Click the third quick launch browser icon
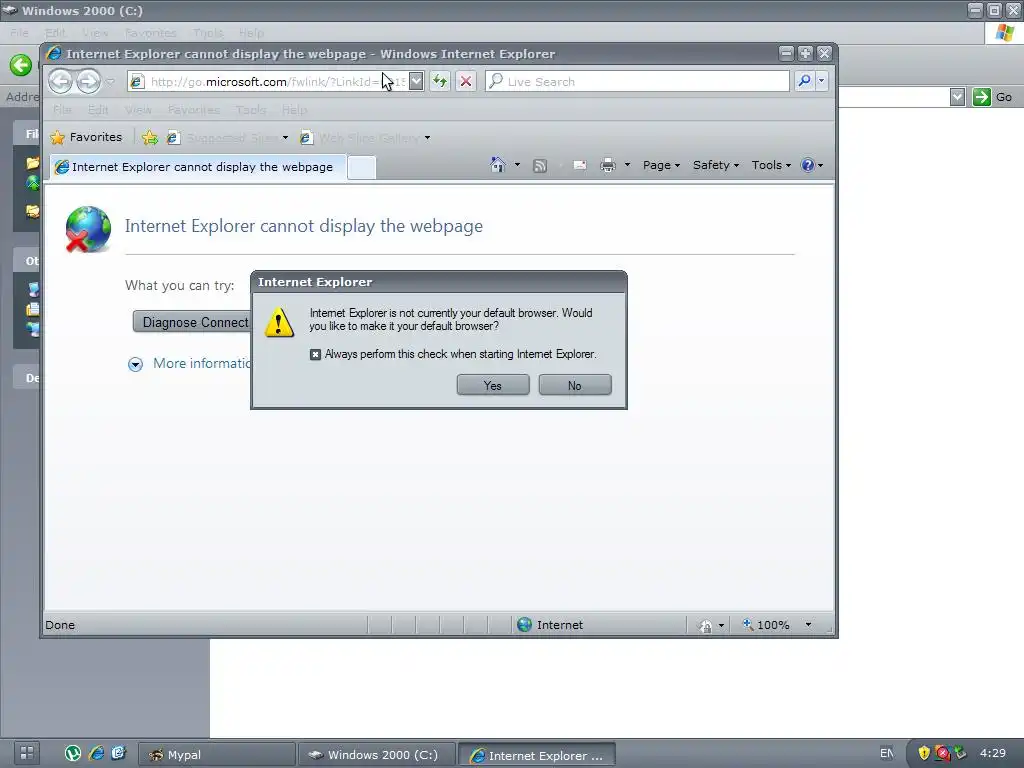1024x768 pixels. click(118, 754)
